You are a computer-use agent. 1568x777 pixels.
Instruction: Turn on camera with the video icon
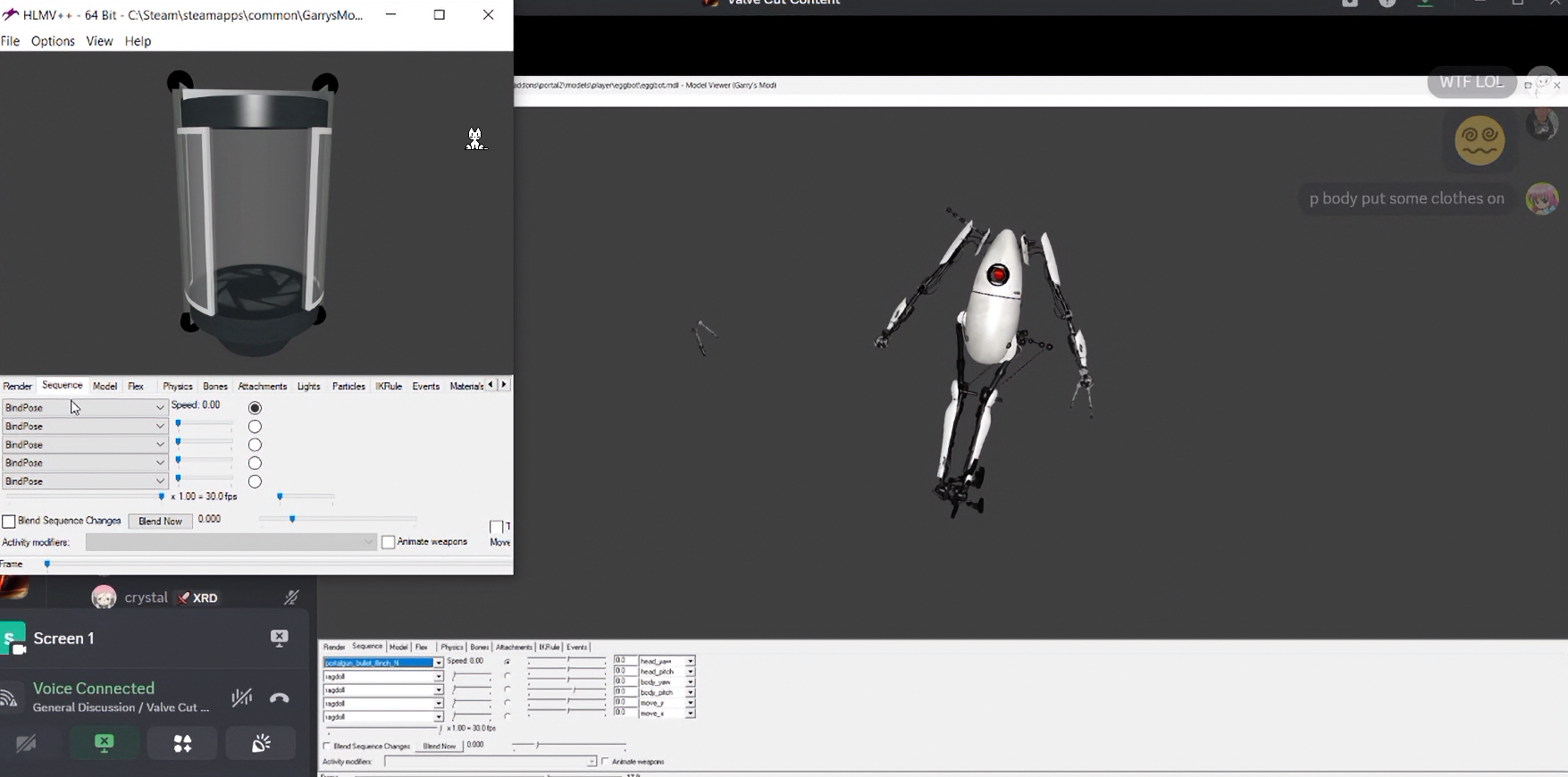coord(26,743)
